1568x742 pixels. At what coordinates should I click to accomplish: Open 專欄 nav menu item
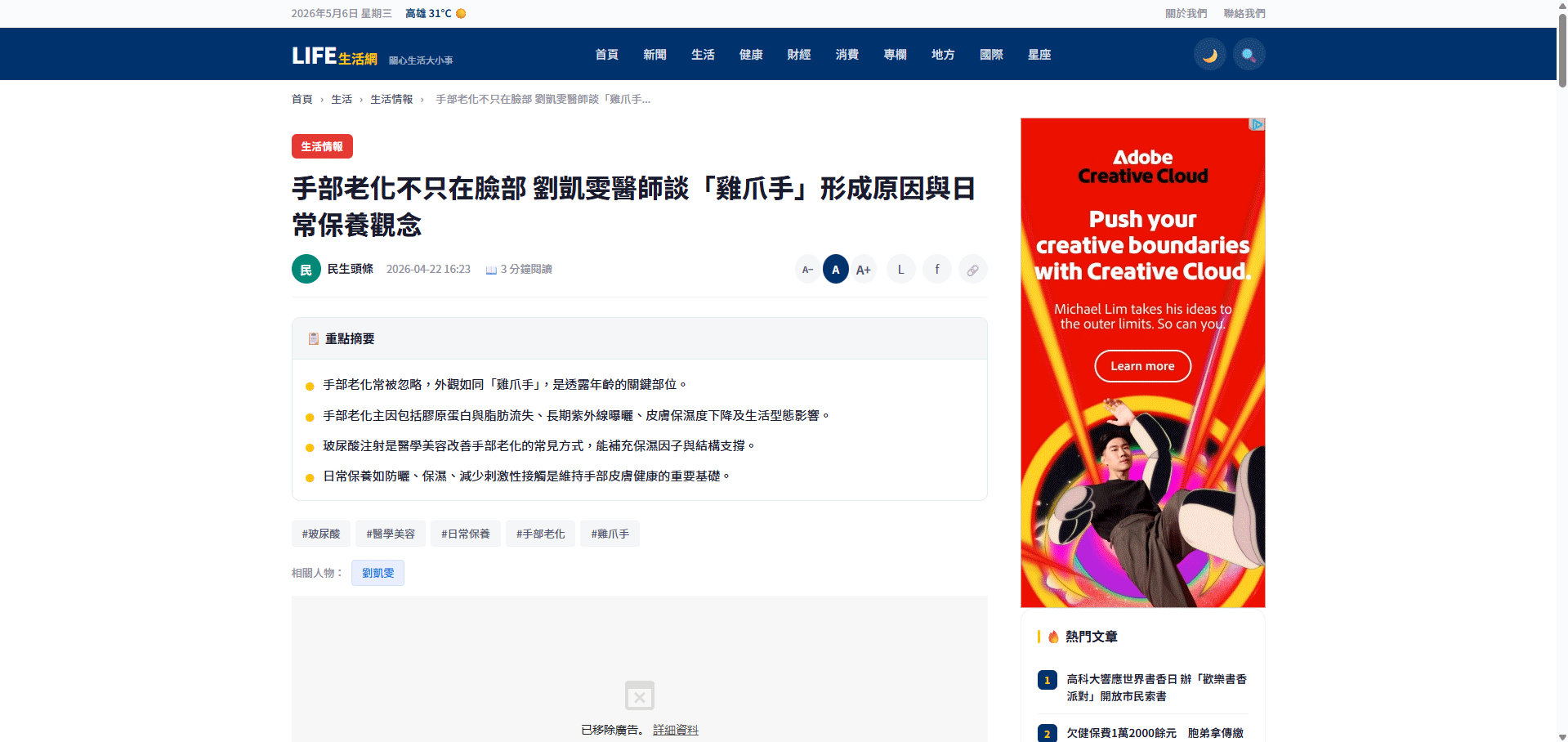(896, 55)
